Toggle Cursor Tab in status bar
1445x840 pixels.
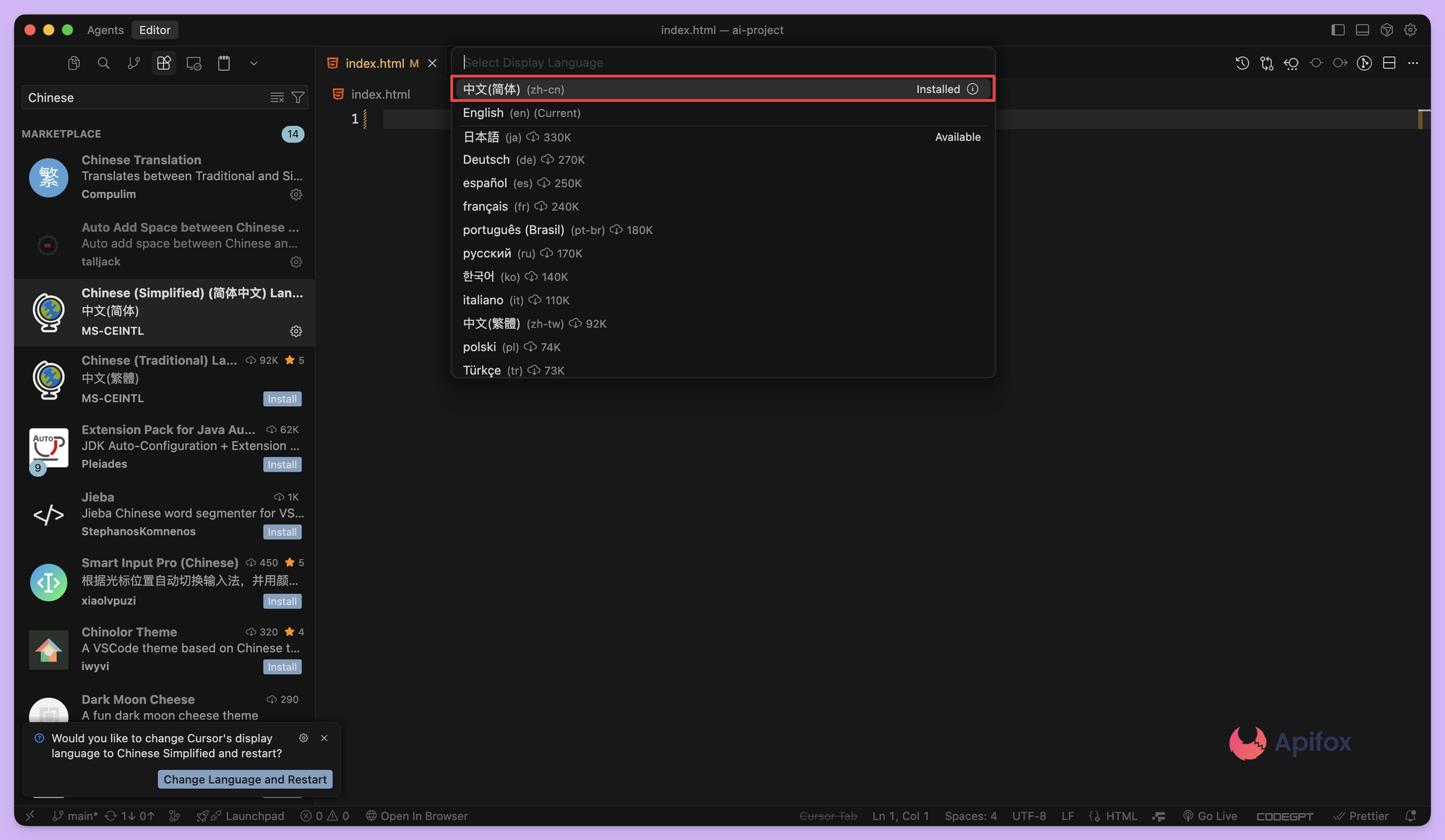[x=828, y=815]
